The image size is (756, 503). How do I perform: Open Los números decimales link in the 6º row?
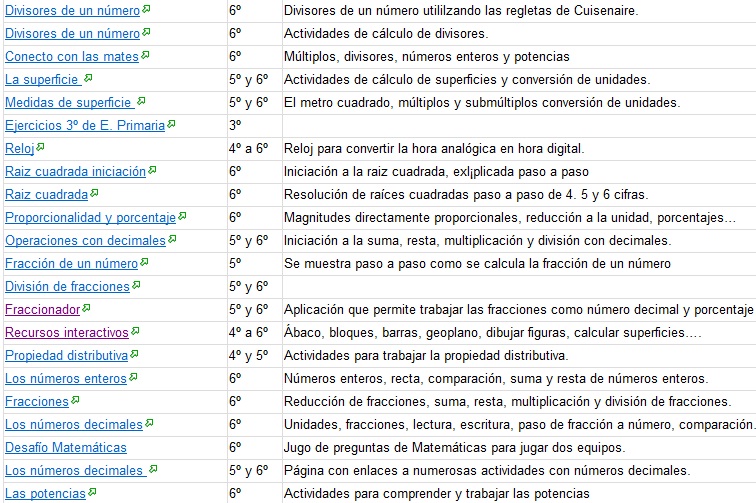point(74,425)
